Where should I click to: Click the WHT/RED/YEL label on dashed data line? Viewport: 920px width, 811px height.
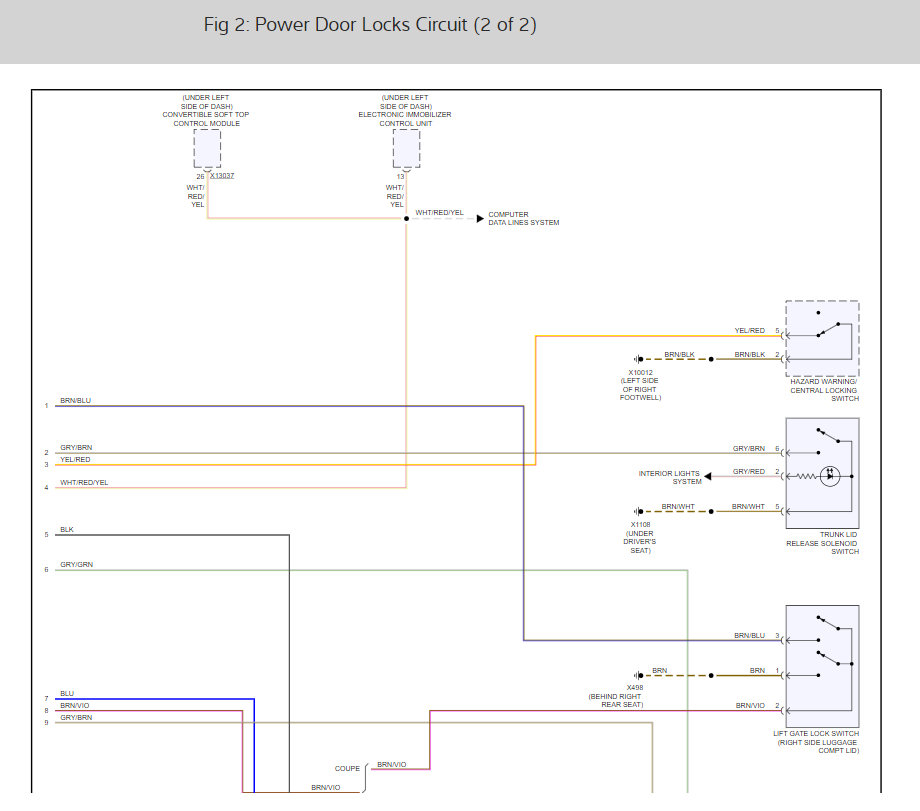[x=439, y=212]
